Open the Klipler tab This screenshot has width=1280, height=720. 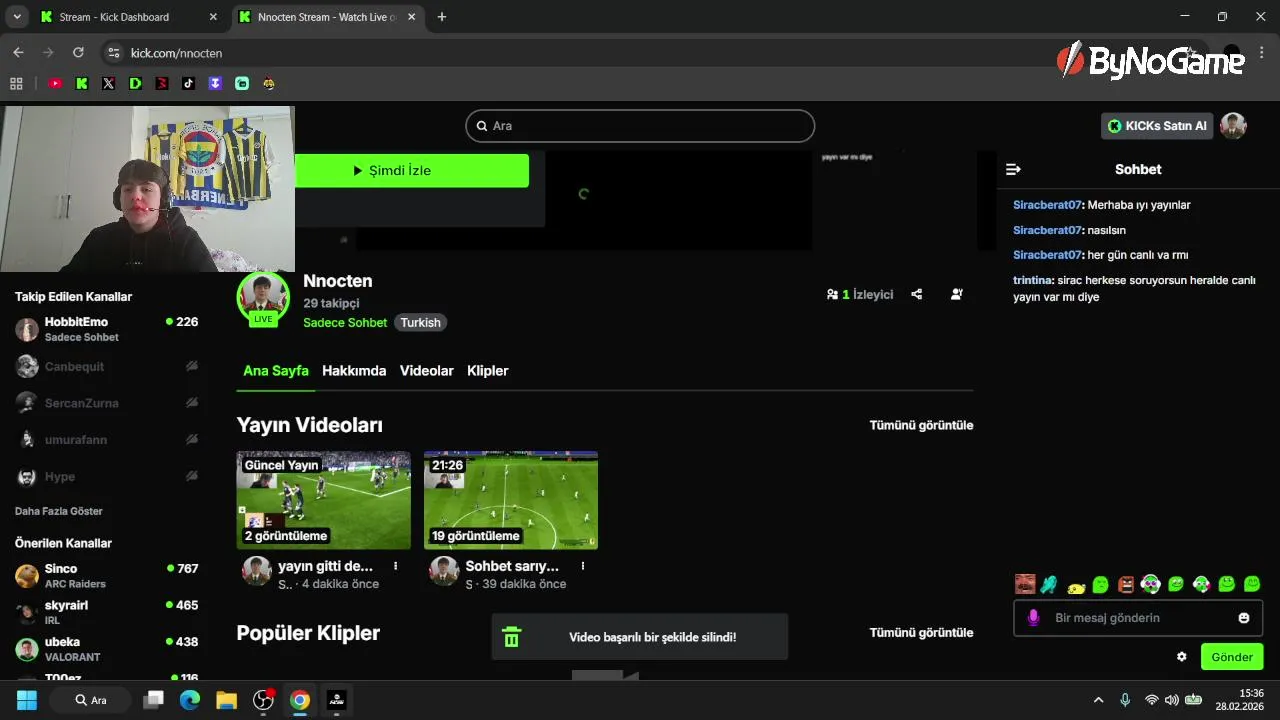pos(488,371)
